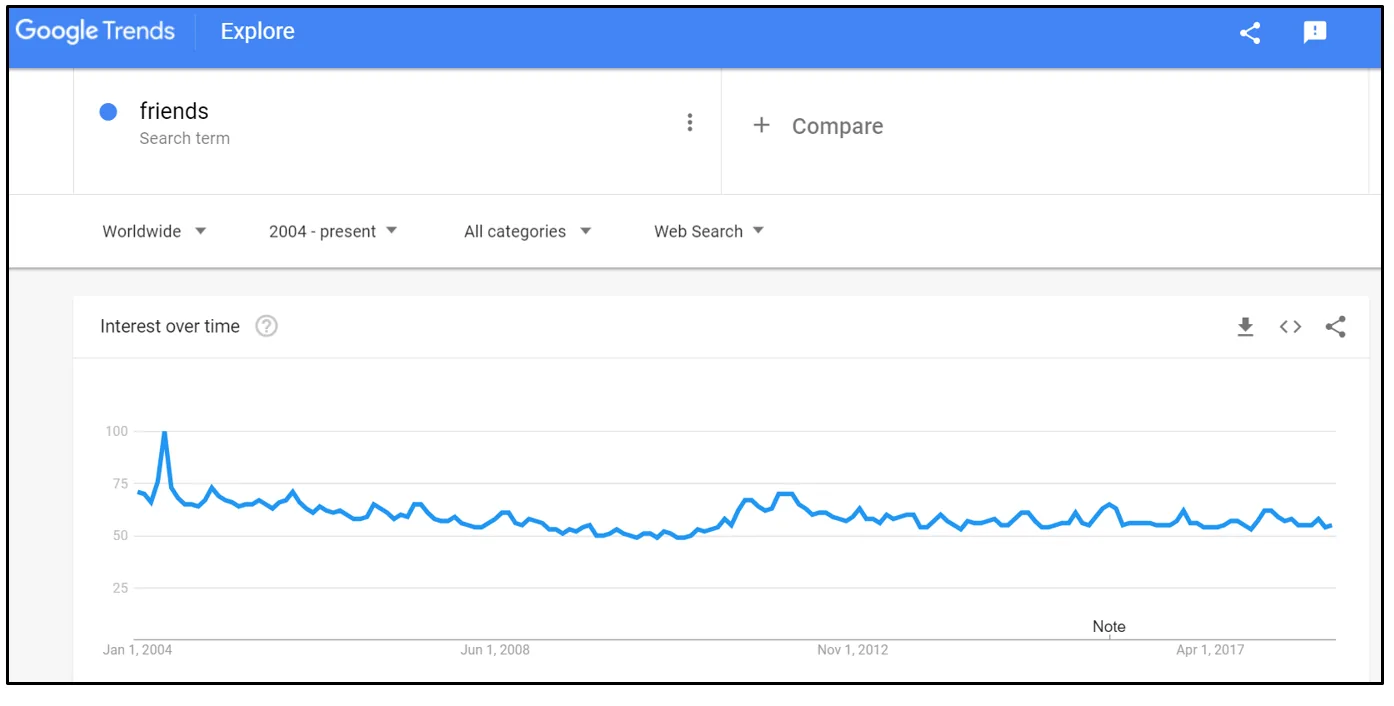
Task: Open the Worldwide region dropdown
Action: point(152,231)
